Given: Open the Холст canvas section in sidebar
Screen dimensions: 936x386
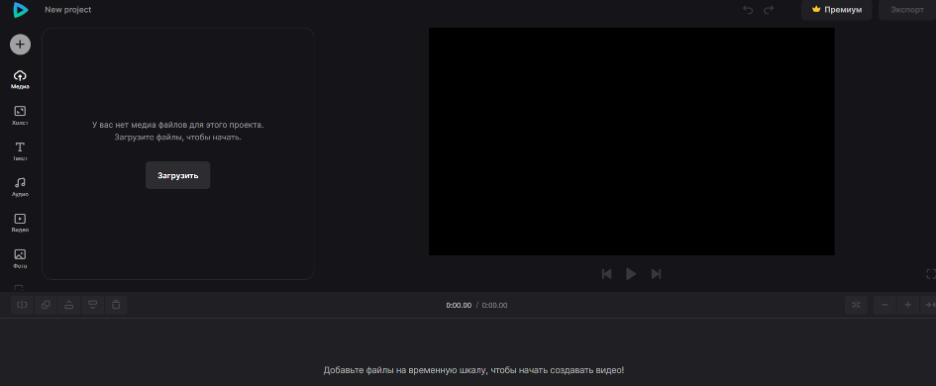Looking at the screenshot, I should [x=20, y=115].
